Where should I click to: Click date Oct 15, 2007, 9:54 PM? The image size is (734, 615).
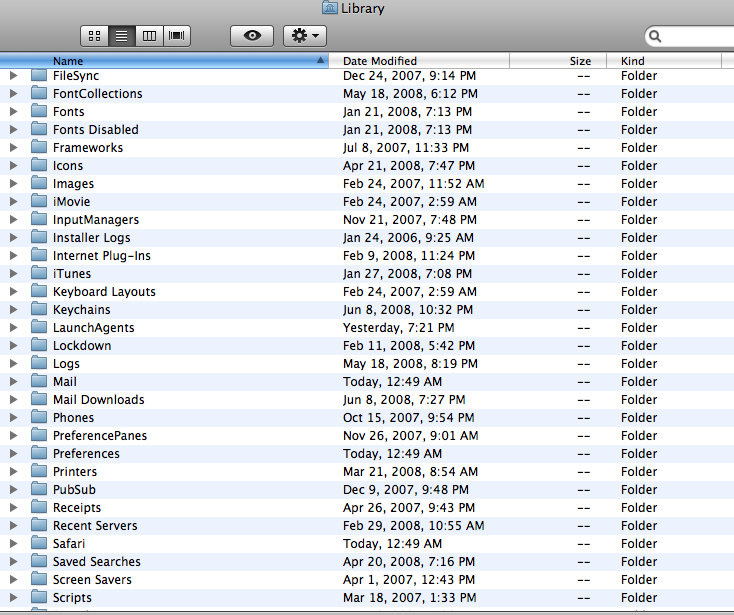(409, 417)
